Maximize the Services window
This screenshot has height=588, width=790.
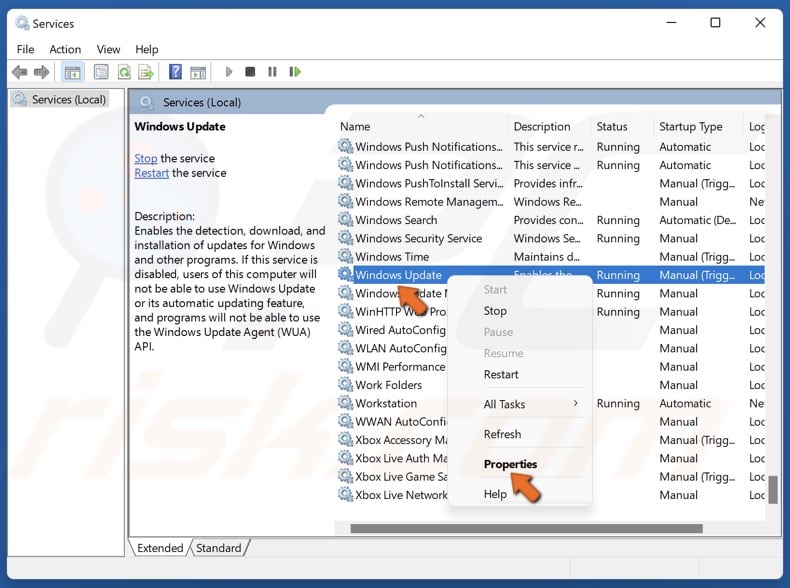point(715,23)
